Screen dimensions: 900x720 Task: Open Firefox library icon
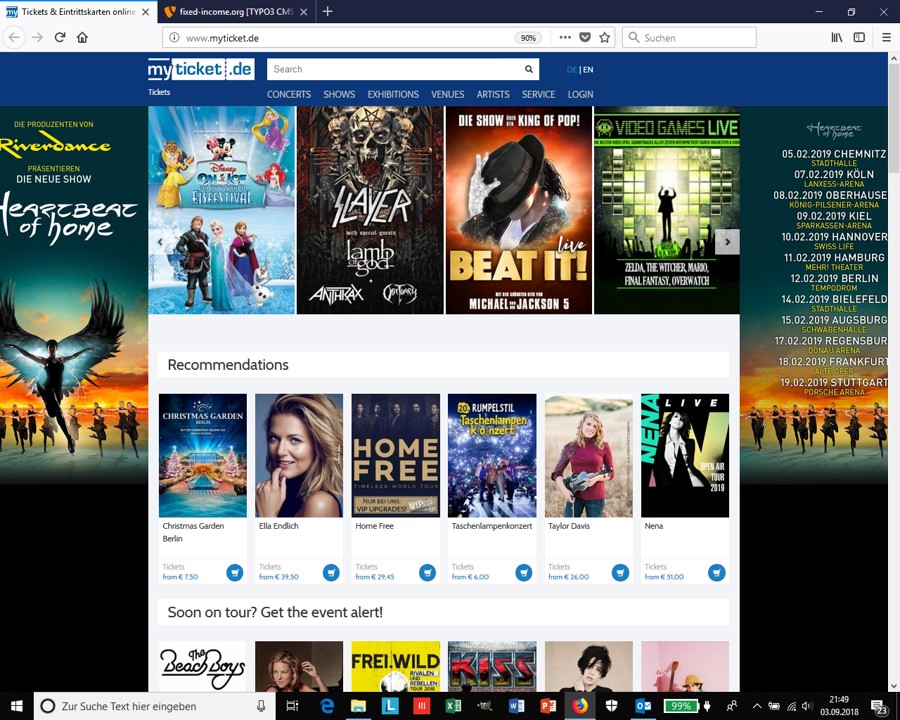coord(837,37)
